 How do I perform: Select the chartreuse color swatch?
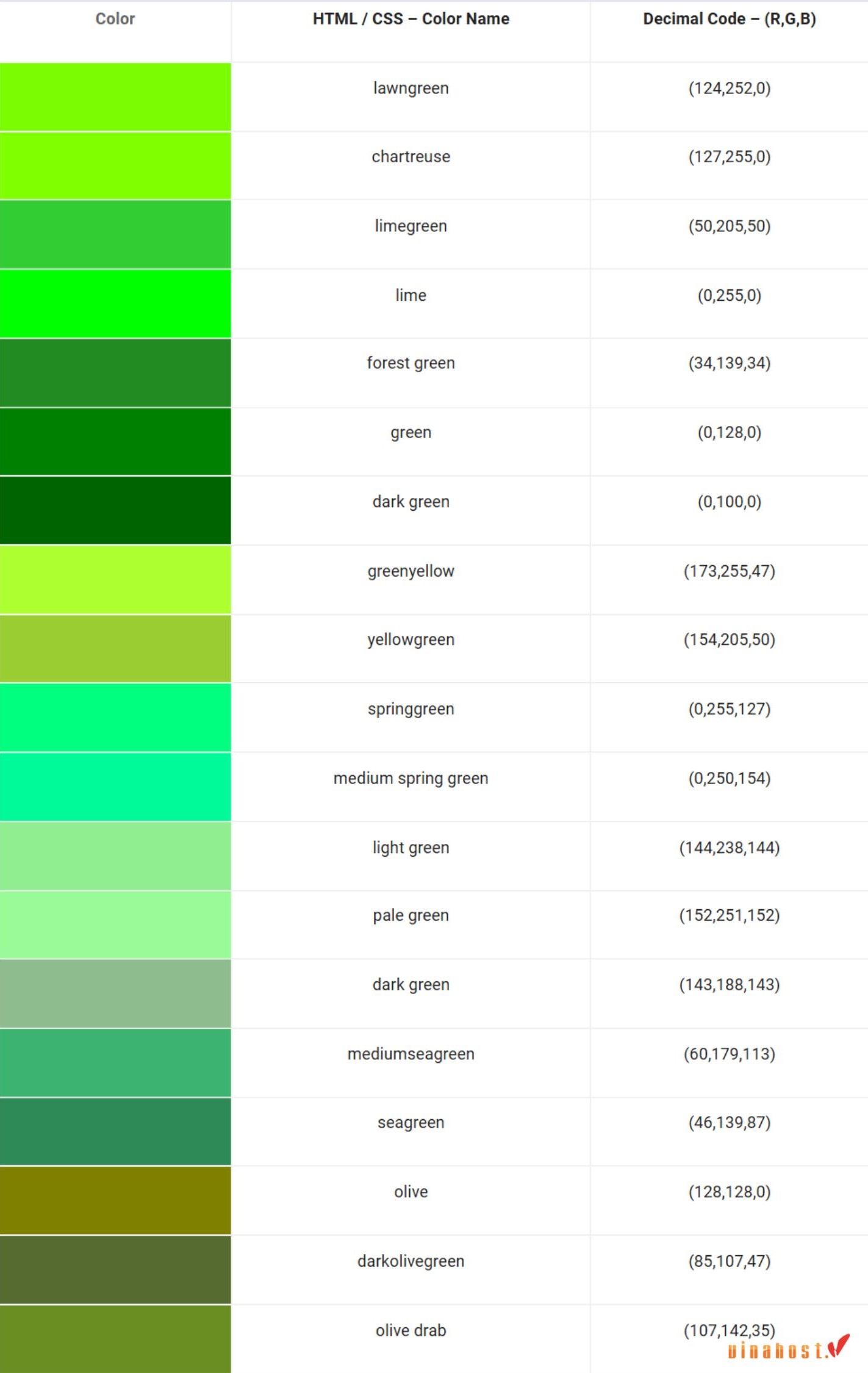tap(115, 165)
